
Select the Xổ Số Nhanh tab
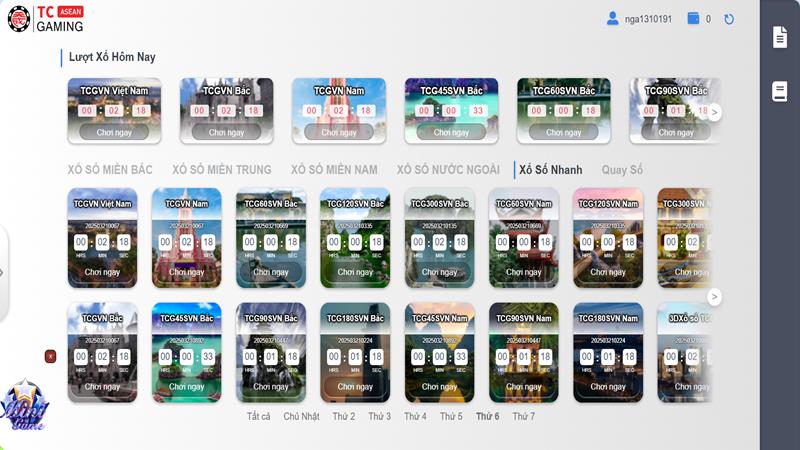[551, 170]
